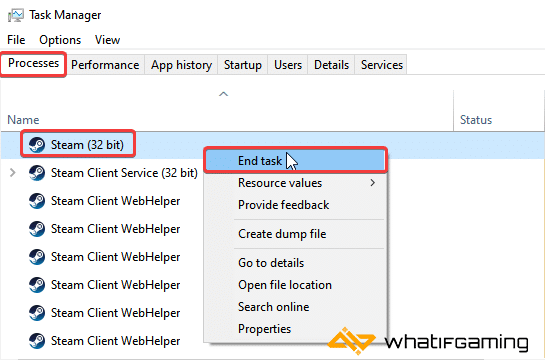545x360 pixels.
Task: Open Properties from the context menu
Action: [264, 329]
